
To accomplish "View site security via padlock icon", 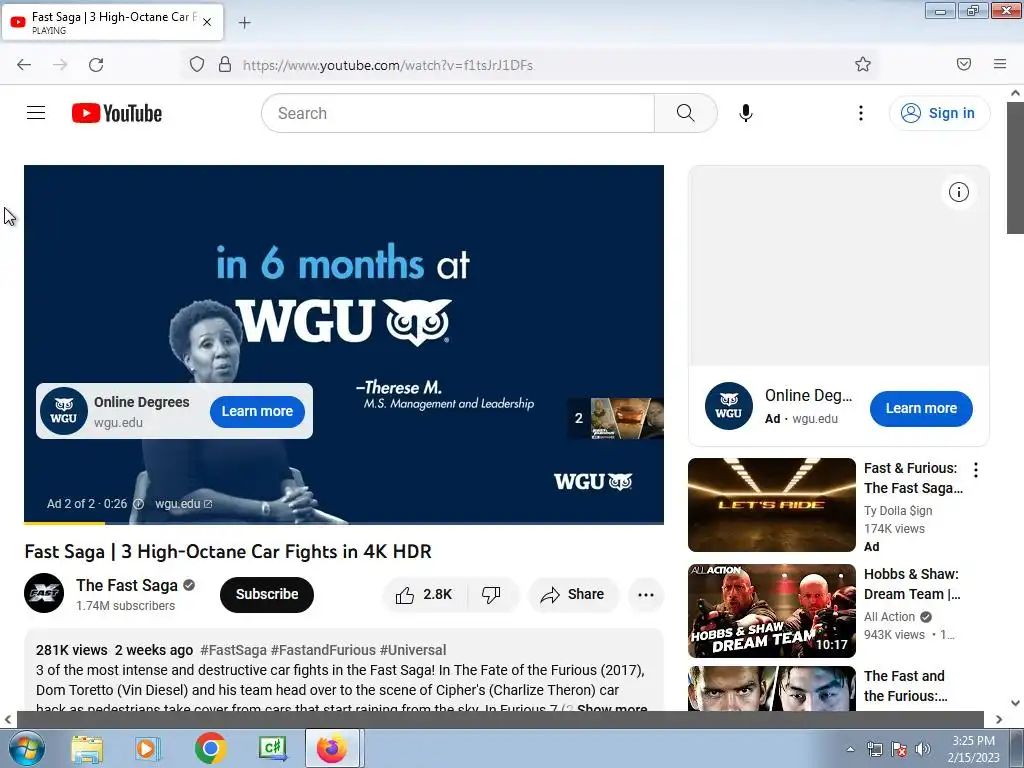I will point(225,64).
